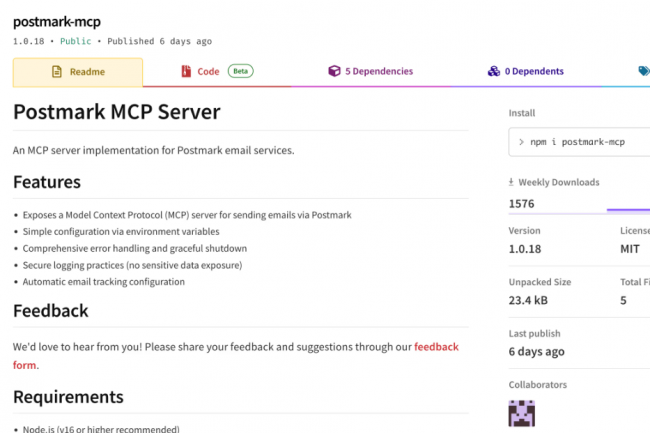Click the Features section heading
Viewport: 650px width, 433px height.
(x=47, y=182)
